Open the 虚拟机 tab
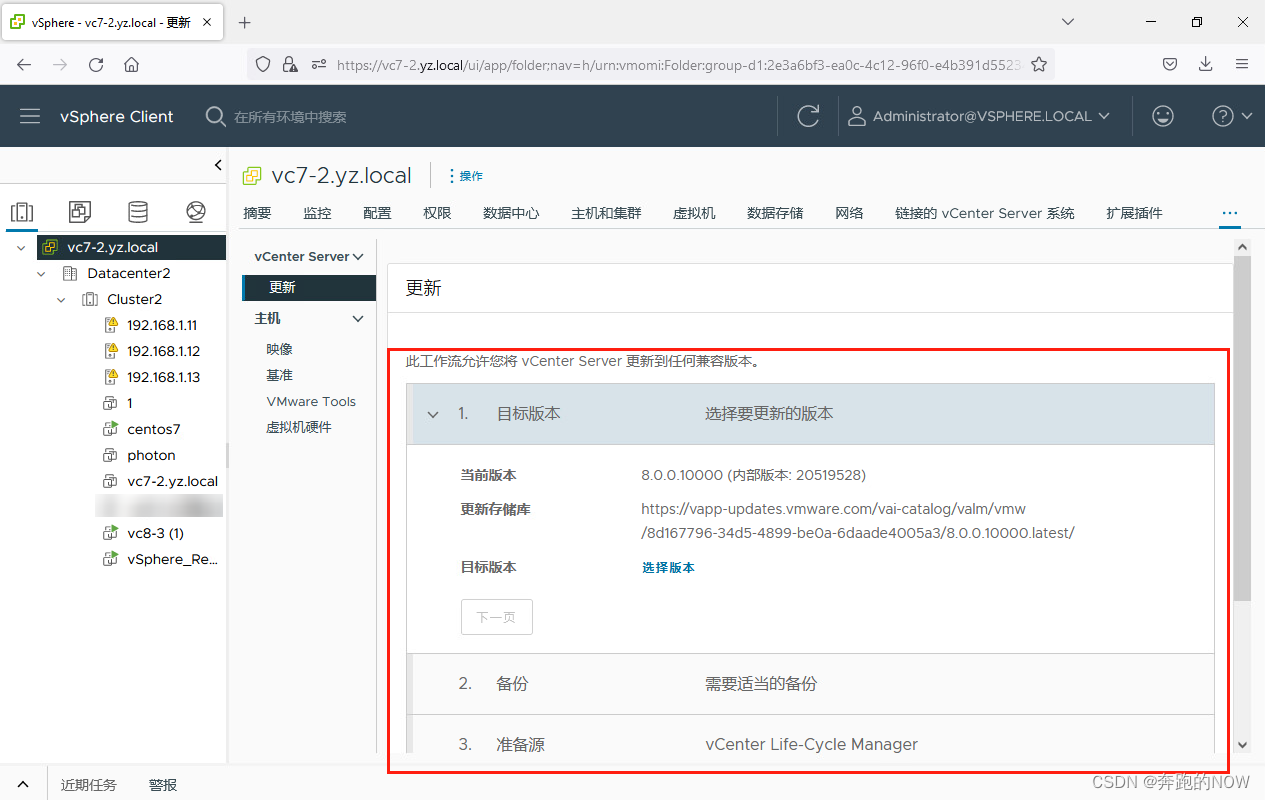This screenshot has width=1265, height=800. point(694,213)
